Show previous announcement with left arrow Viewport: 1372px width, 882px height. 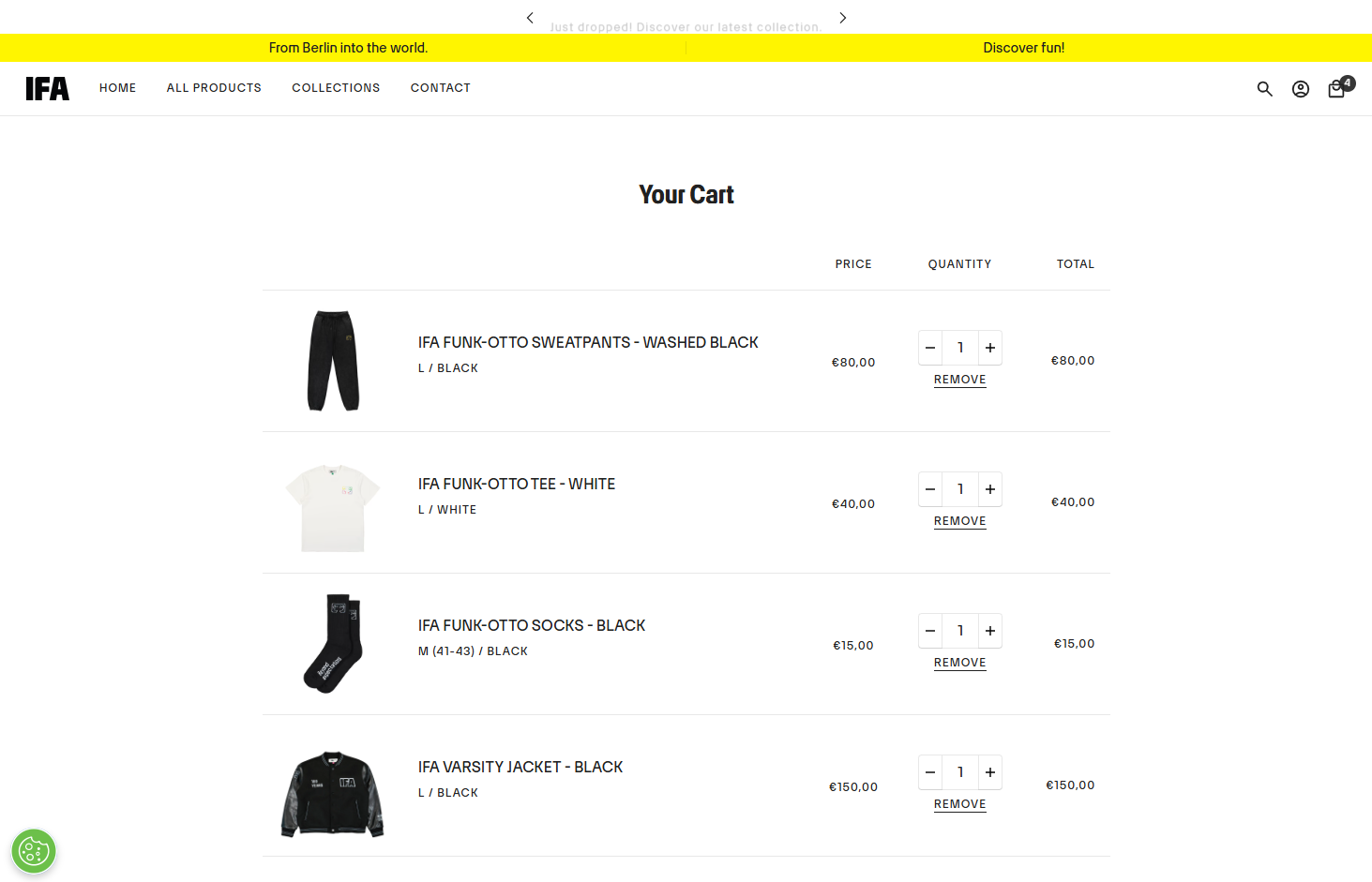click(530, 18)
